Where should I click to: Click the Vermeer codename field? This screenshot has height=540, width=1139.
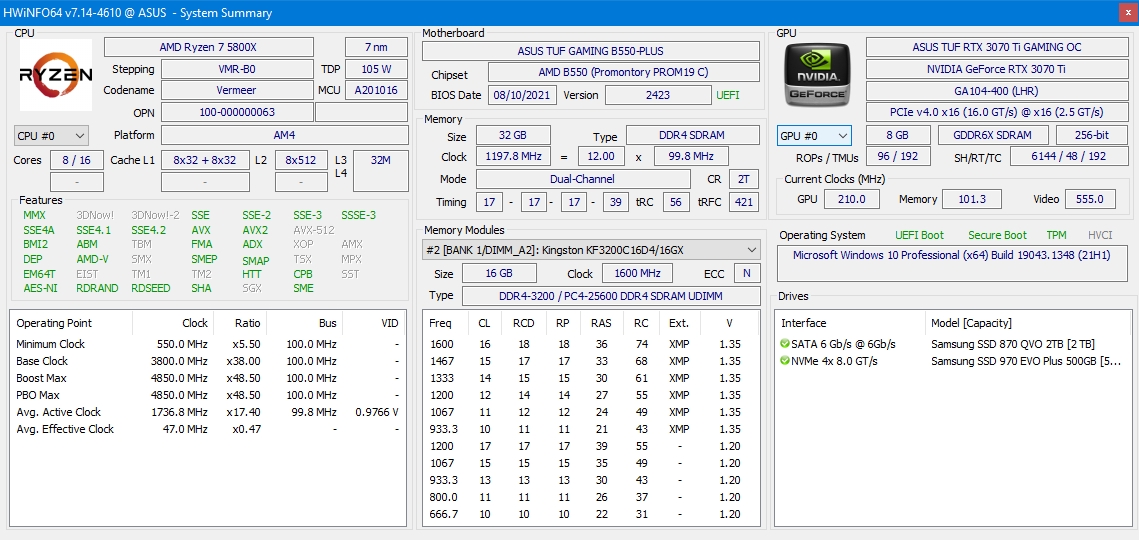pos(237,91)
